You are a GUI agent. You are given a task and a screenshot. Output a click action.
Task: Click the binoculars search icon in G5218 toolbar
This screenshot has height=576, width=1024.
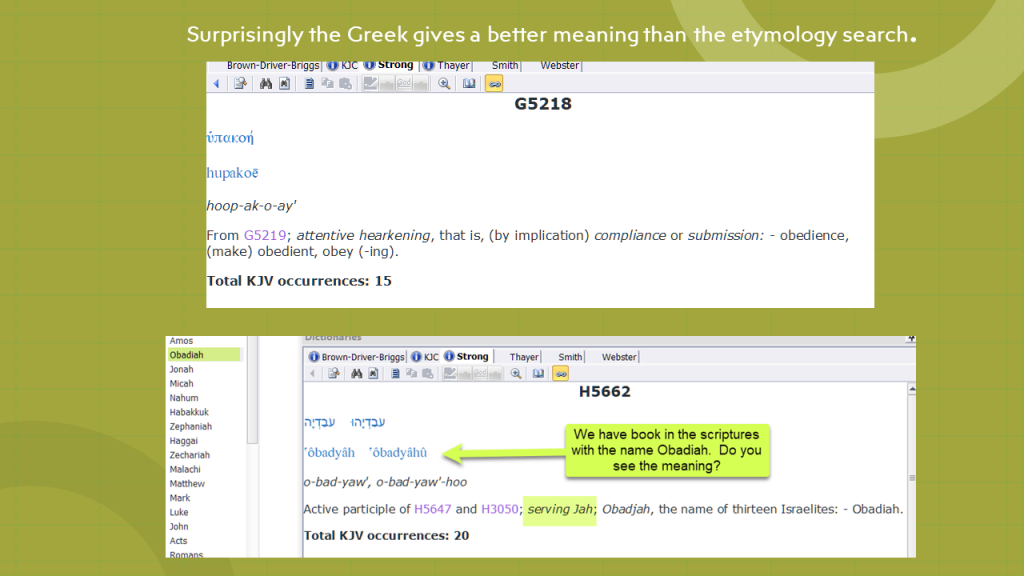click(x=266, y=84)
